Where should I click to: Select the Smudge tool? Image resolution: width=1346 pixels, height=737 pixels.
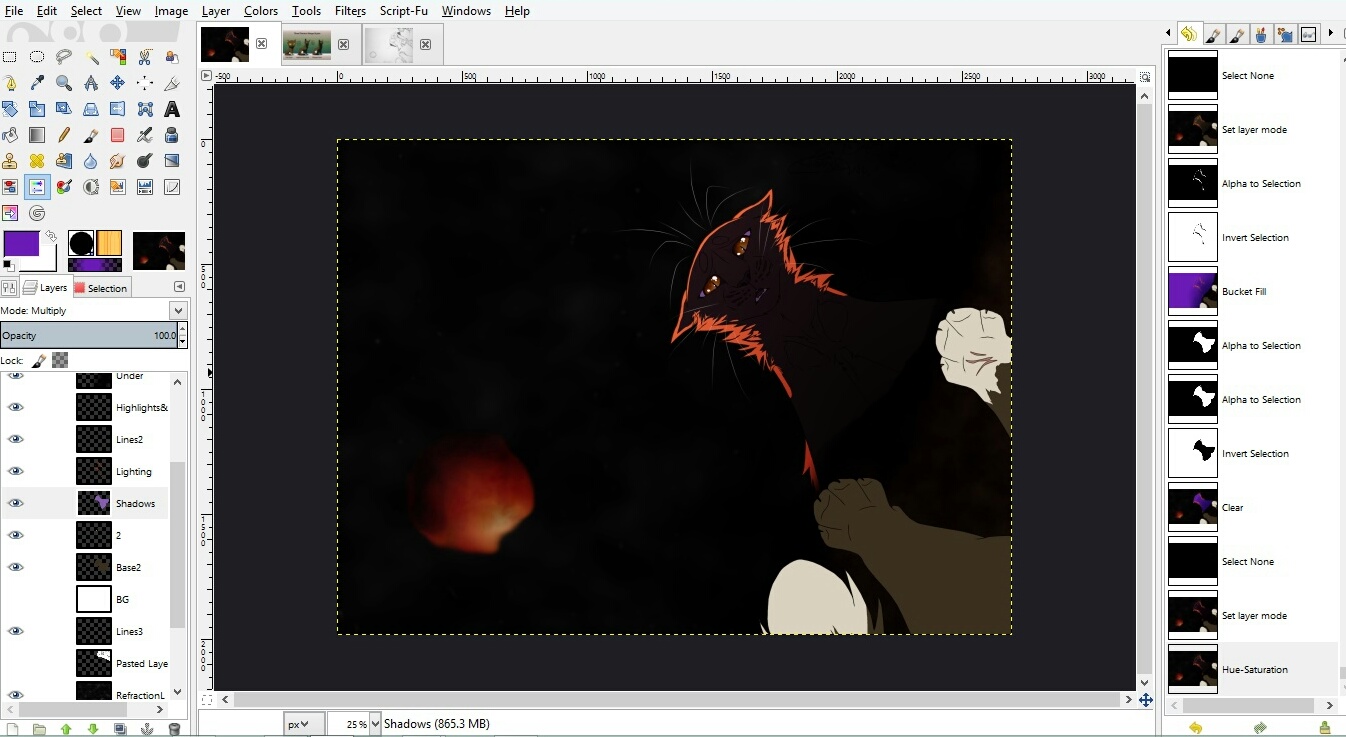[x=118, y=161]
